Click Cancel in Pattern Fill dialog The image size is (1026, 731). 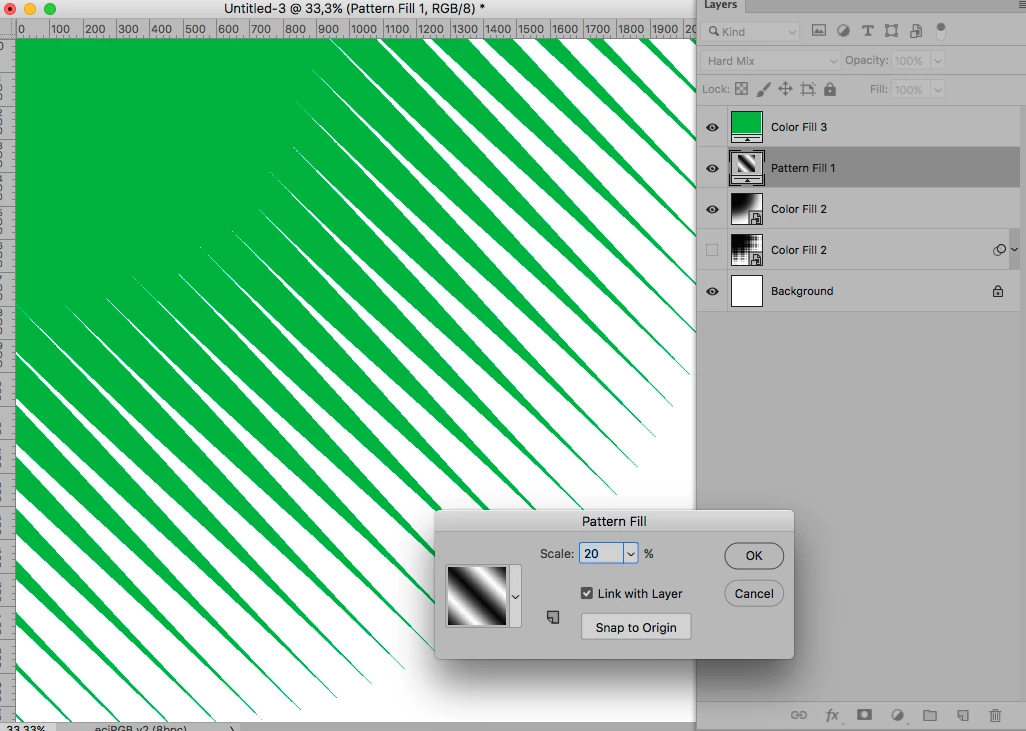coord(754,594)
